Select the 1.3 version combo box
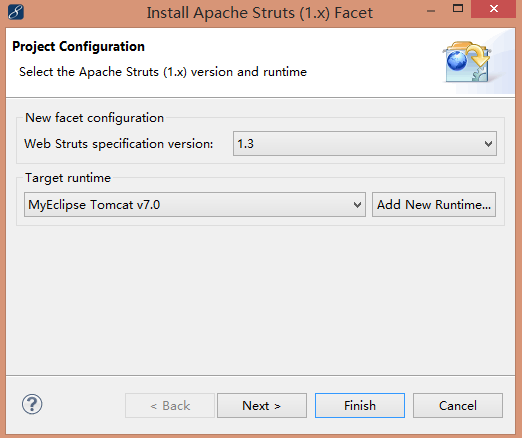The width and height of the screenshot is (522, 438). tap(365, 144)
